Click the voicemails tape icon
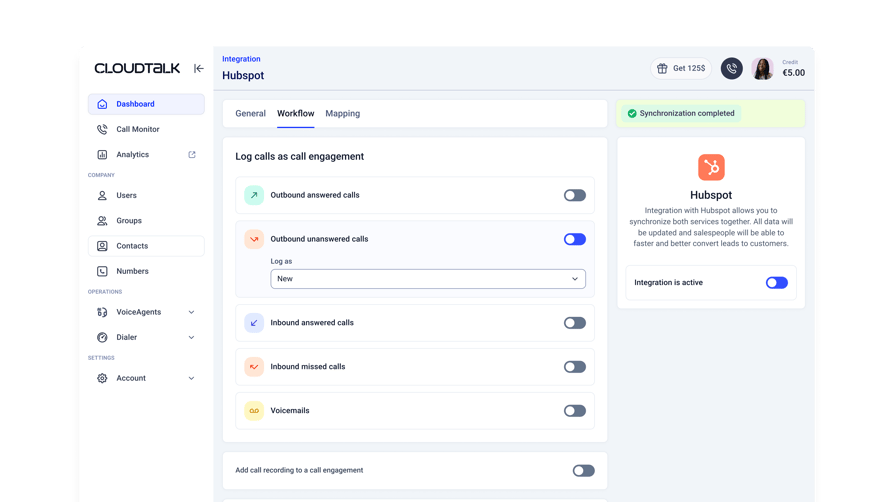This screenshot has height=502, width=894. (x=254, y=411)
